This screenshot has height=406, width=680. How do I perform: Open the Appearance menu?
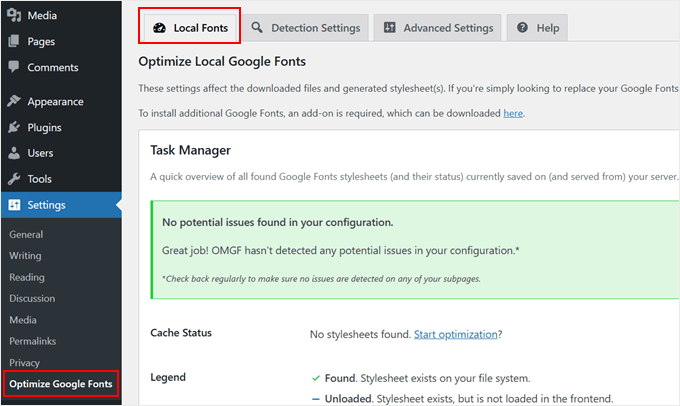click(x=61, y=102)
